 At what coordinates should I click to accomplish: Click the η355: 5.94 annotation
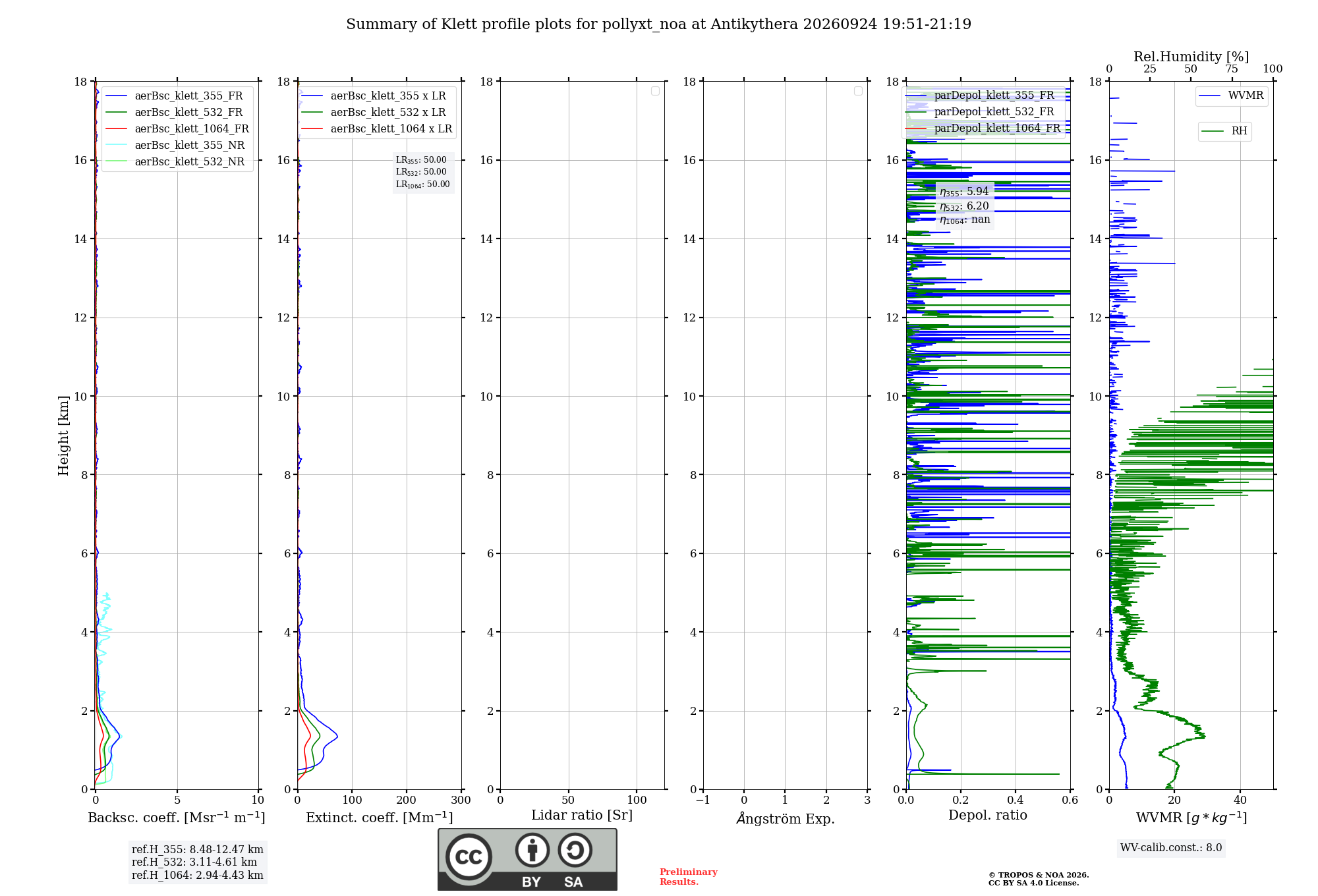[964, 192]
